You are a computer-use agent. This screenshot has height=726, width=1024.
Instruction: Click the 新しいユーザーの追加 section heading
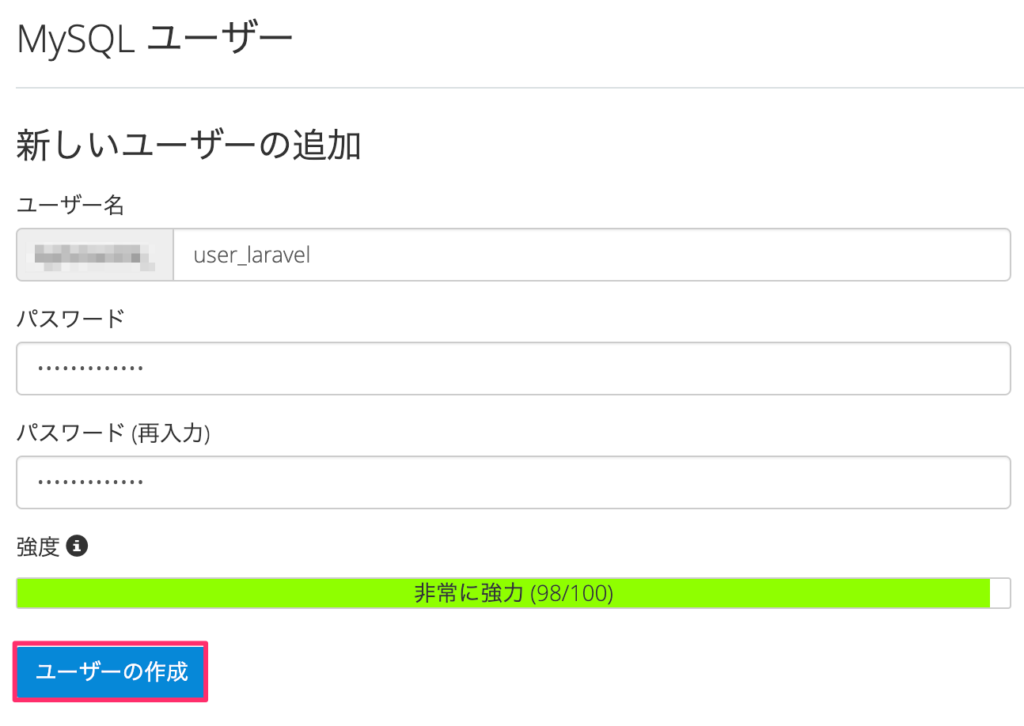[189, 145]
